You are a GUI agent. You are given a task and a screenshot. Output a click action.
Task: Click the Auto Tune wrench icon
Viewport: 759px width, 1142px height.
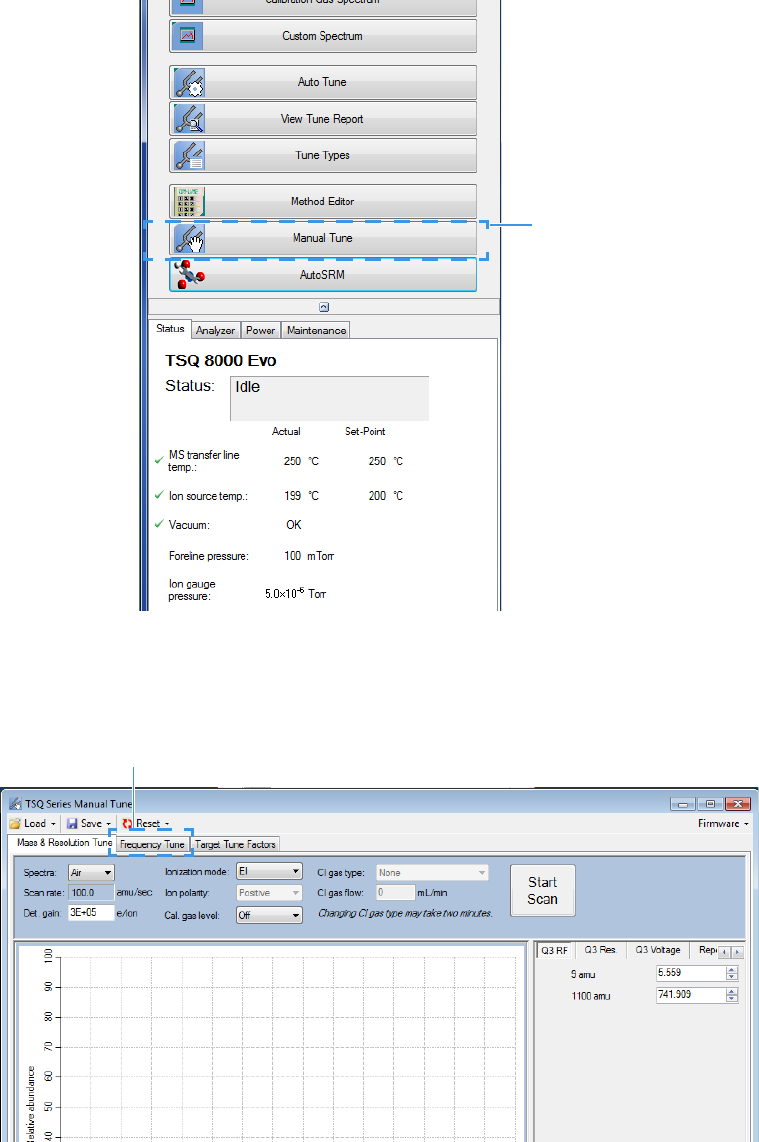(189, 83)
